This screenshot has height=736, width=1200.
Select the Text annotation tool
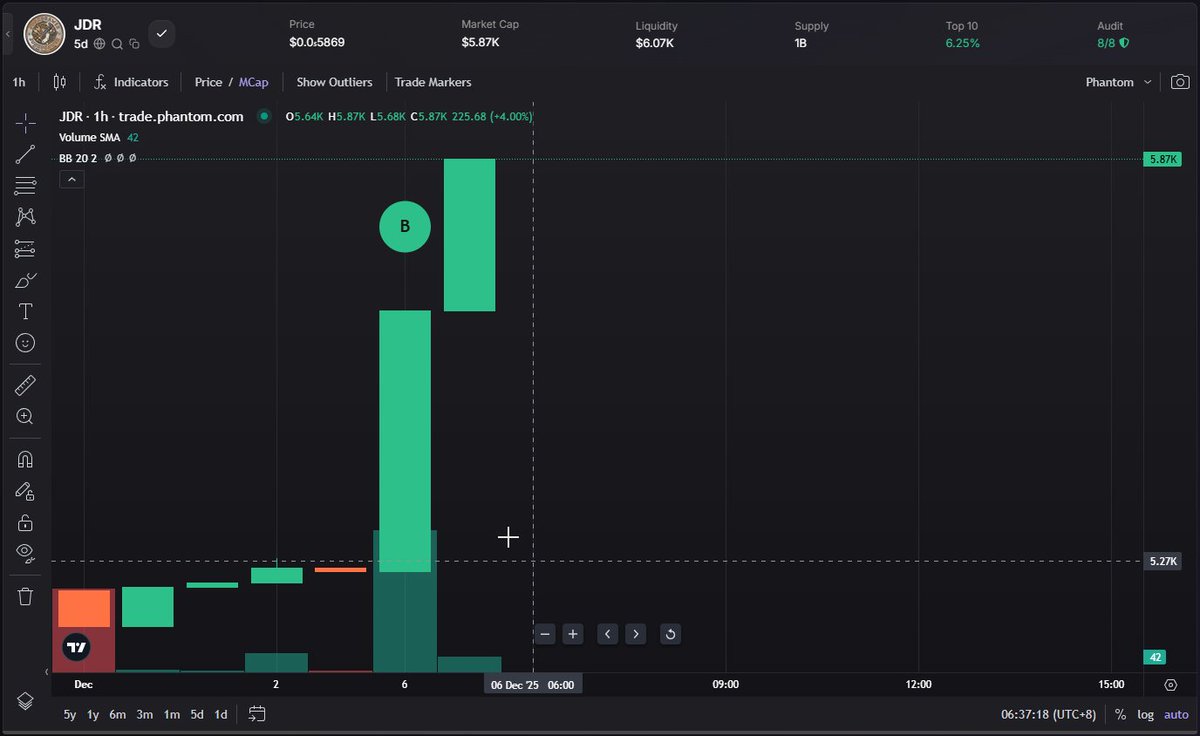(x=25, y=312)
